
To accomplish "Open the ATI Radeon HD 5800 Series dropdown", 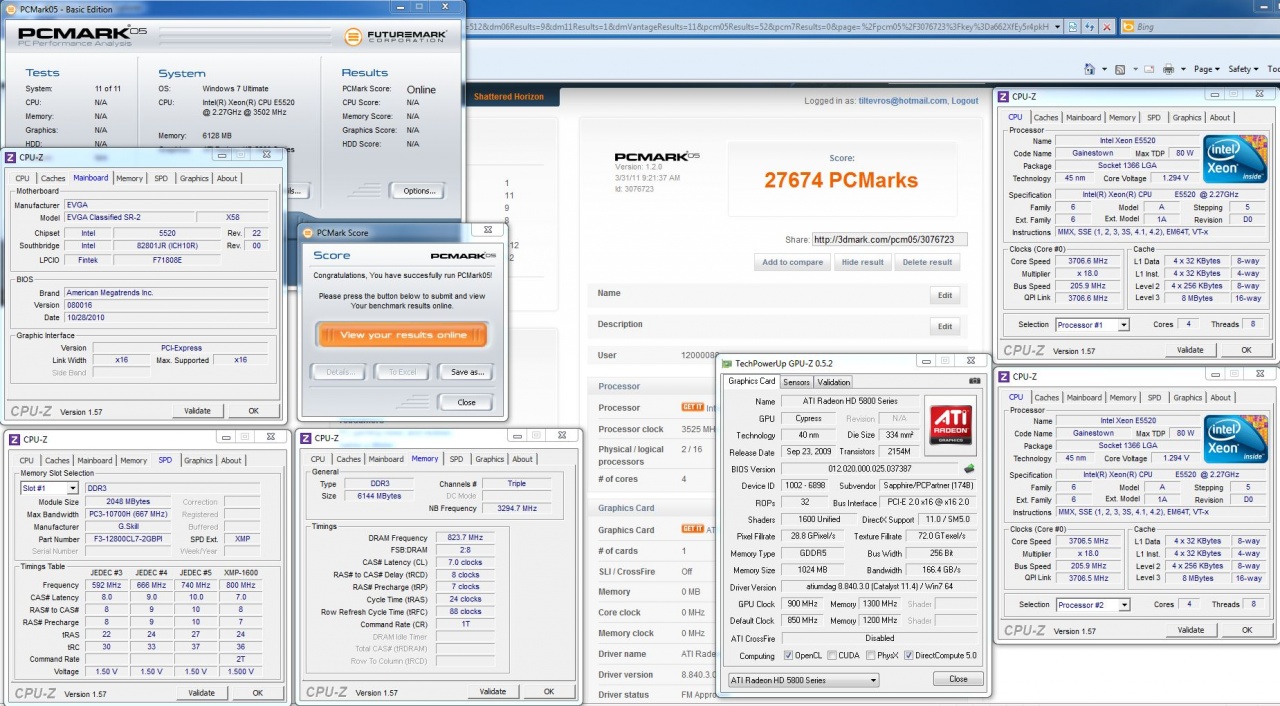I will tap(803, 680).
